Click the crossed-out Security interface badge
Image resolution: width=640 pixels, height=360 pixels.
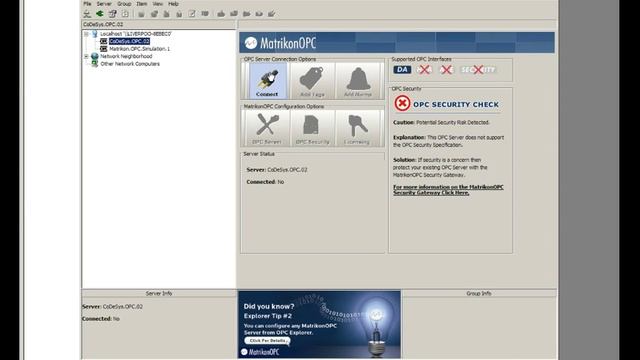[478, 70]
